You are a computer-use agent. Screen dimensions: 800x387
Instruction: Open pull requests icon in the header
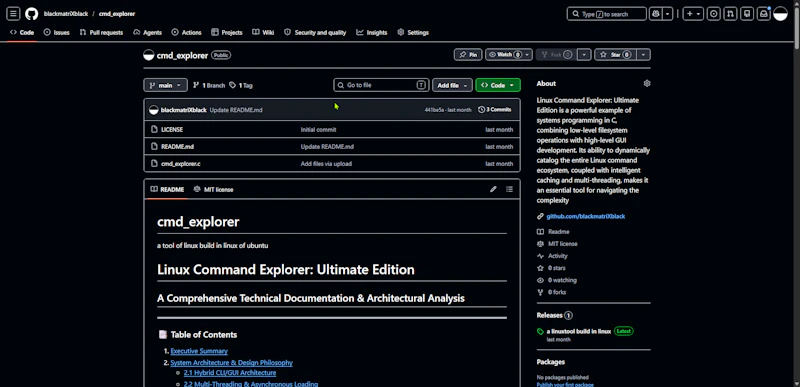point(731,14)
